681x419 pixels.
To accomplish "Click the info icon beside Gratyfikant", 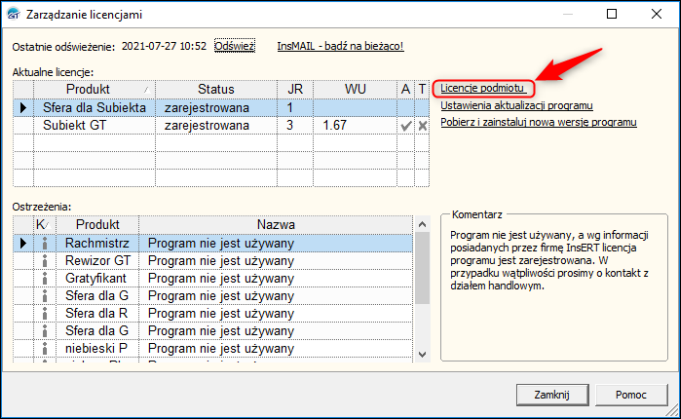I will [45, 278].
